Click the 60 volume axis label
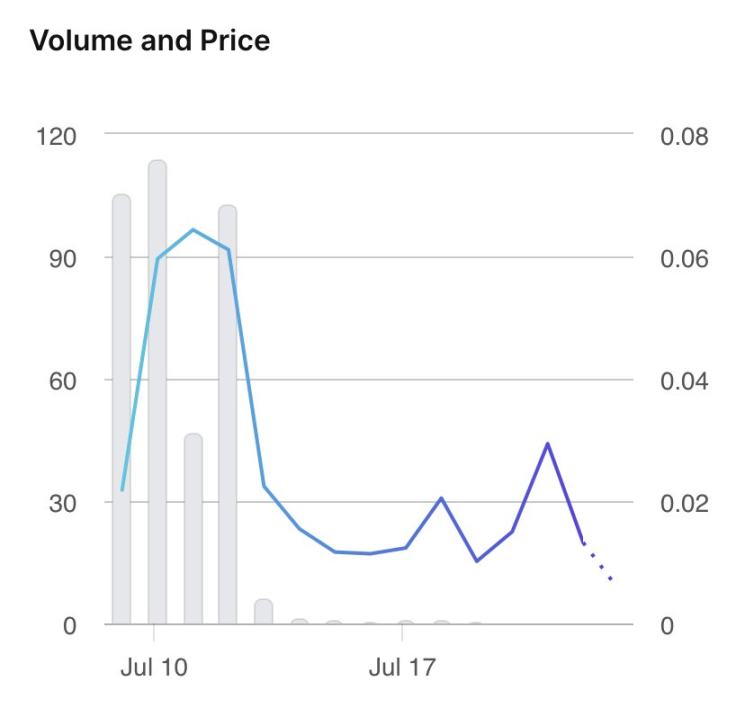Image resolution: width=745 pixels, height=708 pixels. pos(65,381)
